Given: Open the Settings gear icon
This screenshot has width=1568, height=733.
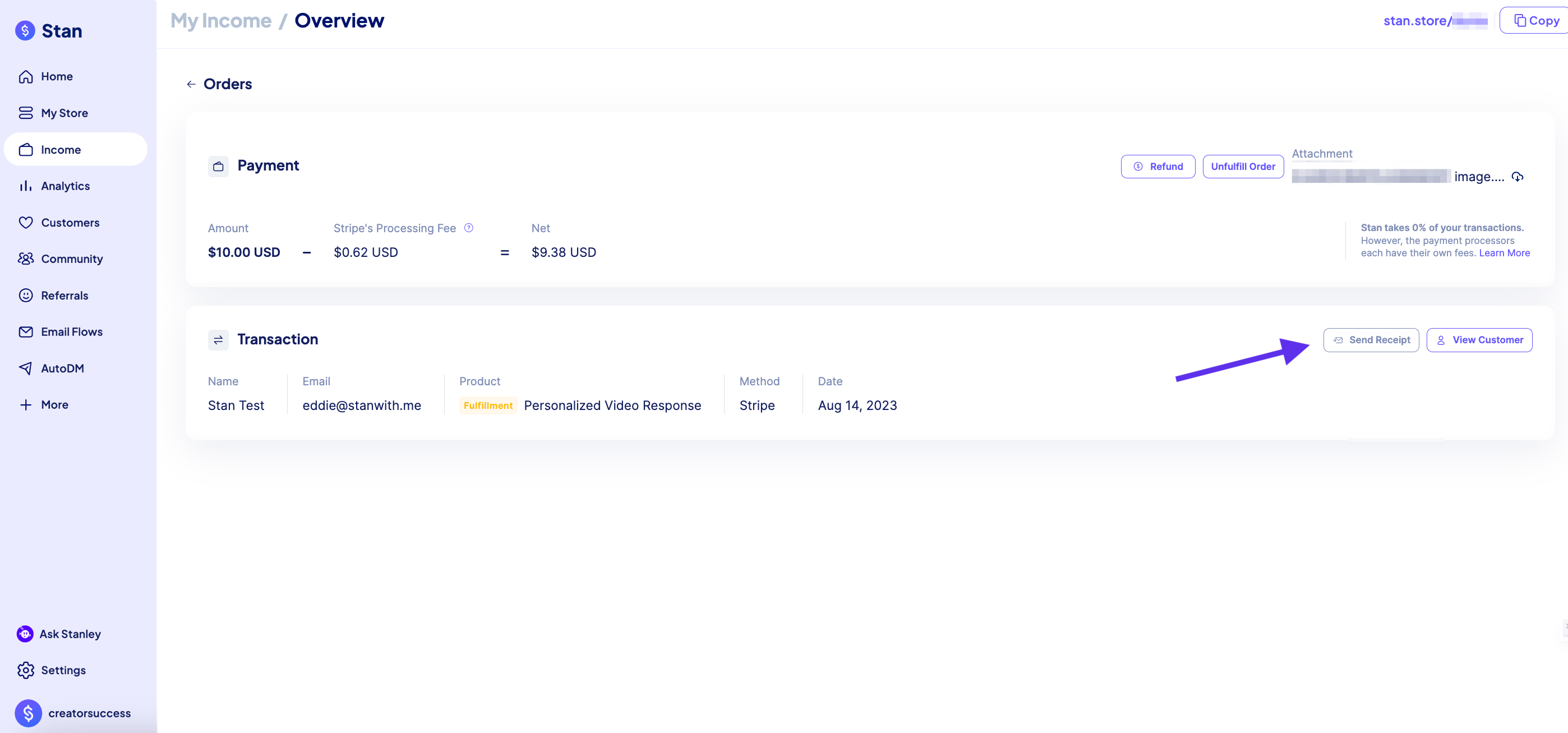Looking at the screenshot, I should pos(26,670).
